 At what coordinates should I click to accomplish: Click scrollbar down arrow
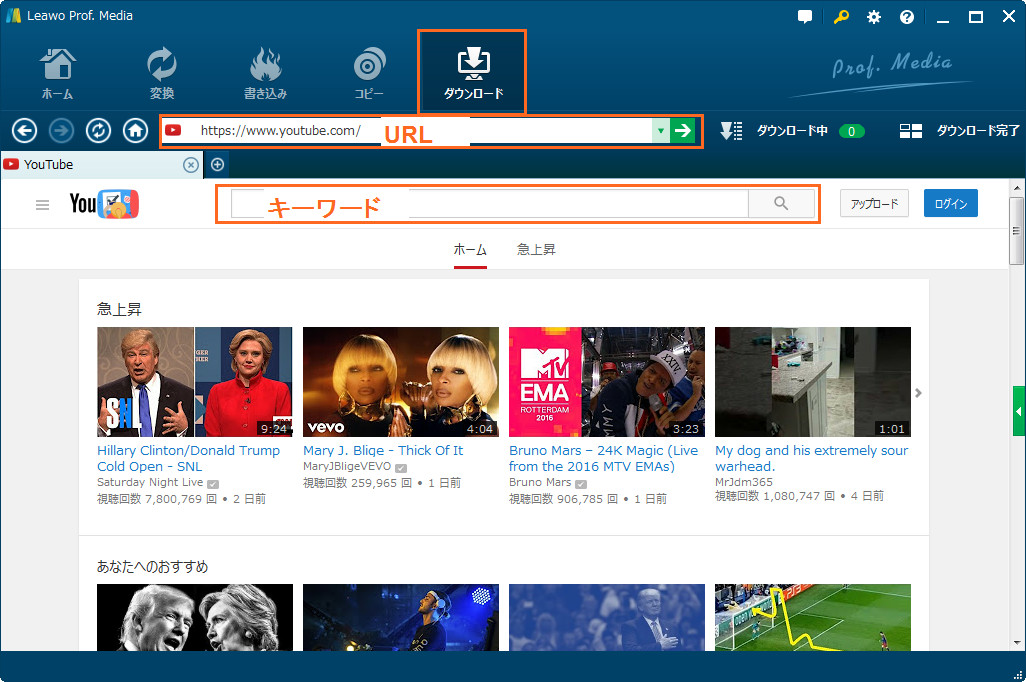click(x=1016, y=643)
